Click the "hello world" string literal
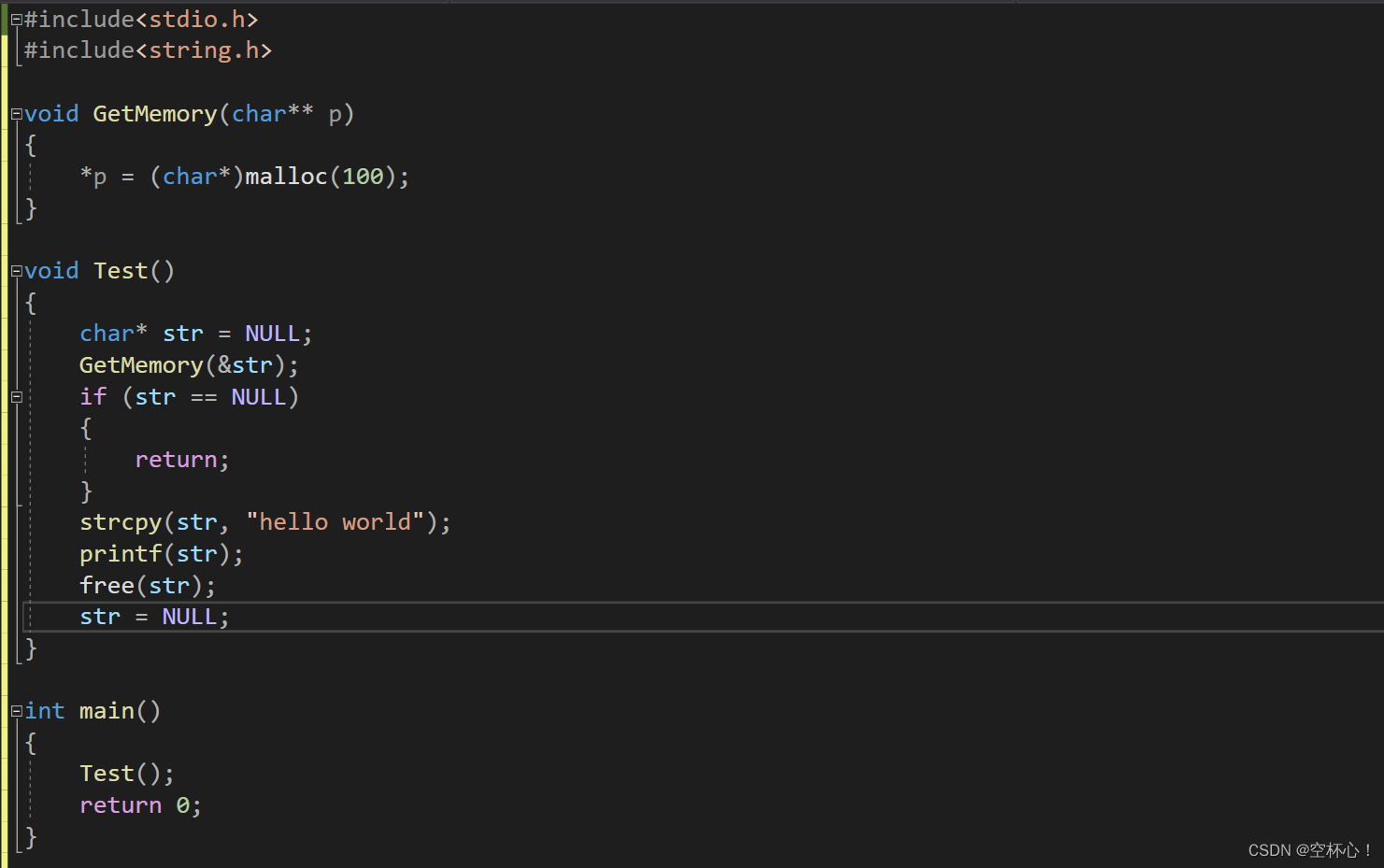This screenshot has height=868, width=1384. [335, 522]
